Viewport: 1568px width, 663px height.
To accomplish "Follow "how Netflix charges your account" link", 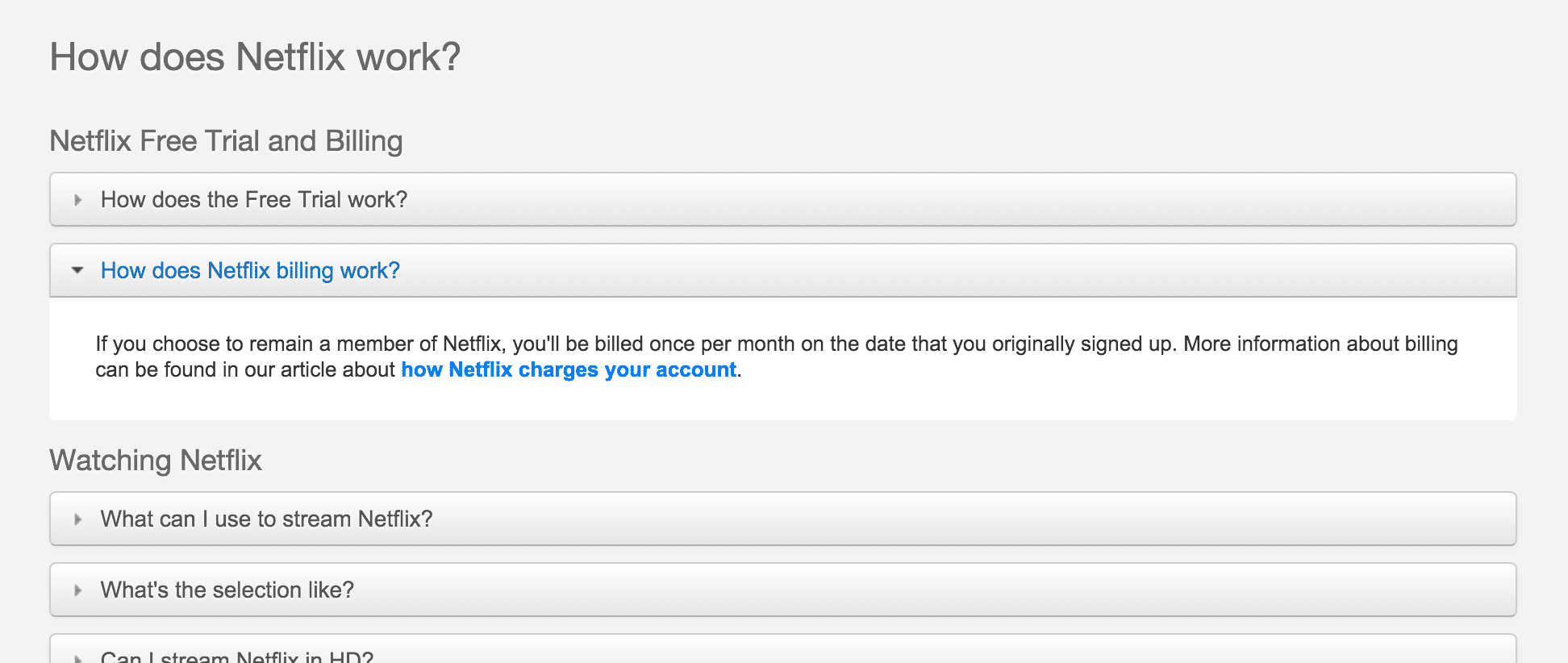I will [569, 370].
